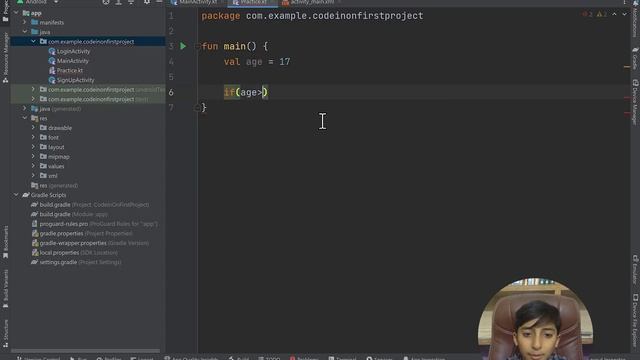The width and height of the screenshot is (640, 360).
Task: Expand the manifests folder
Action: (24, 22)
